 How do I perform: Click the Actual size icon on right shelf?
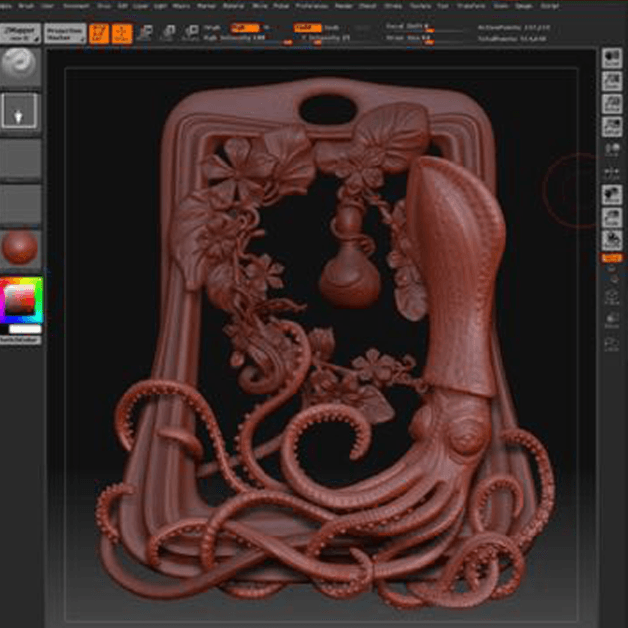tap(610, 104)
